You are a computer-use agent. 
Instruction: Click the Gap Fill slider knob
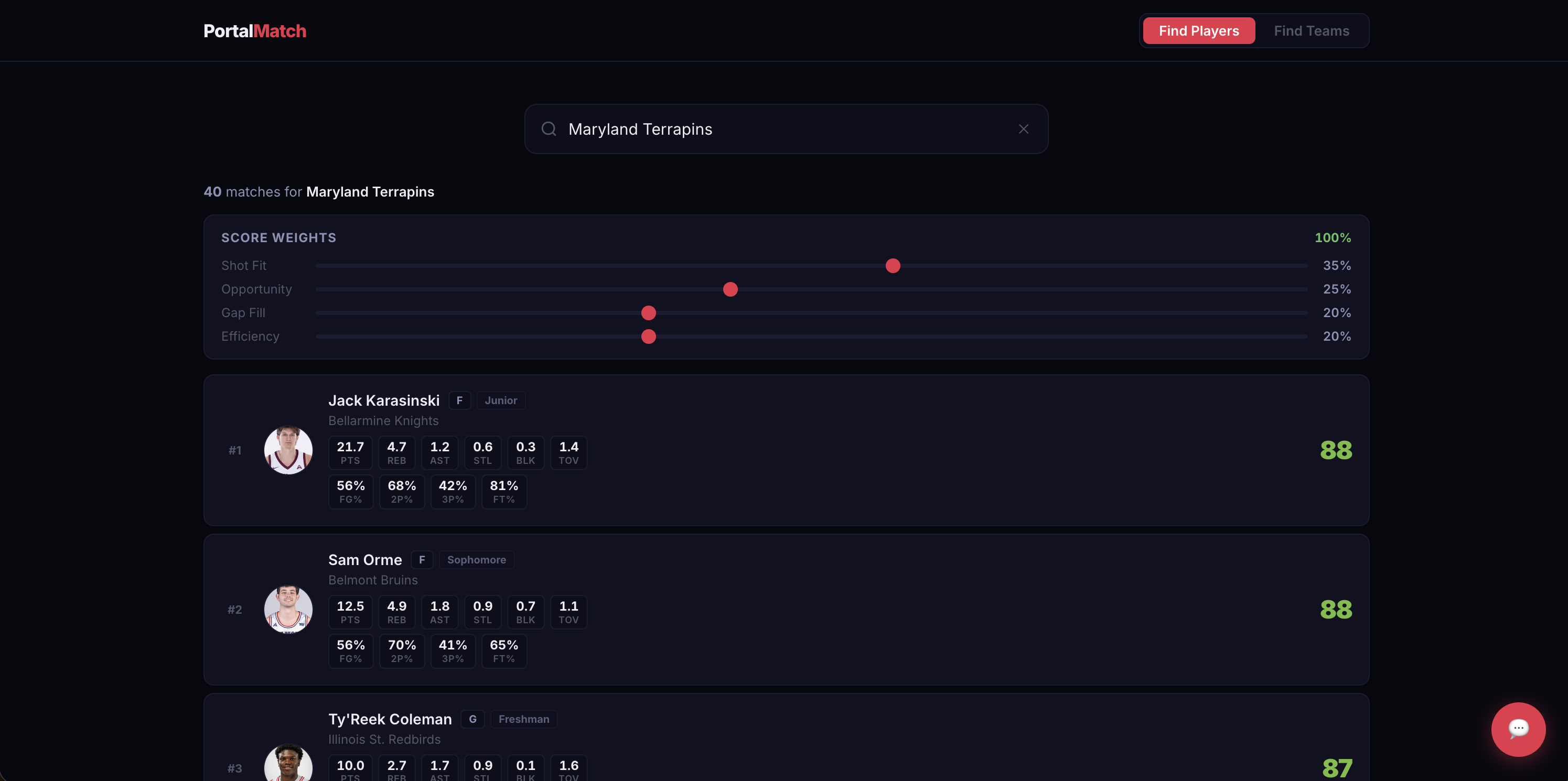(648, 313)
